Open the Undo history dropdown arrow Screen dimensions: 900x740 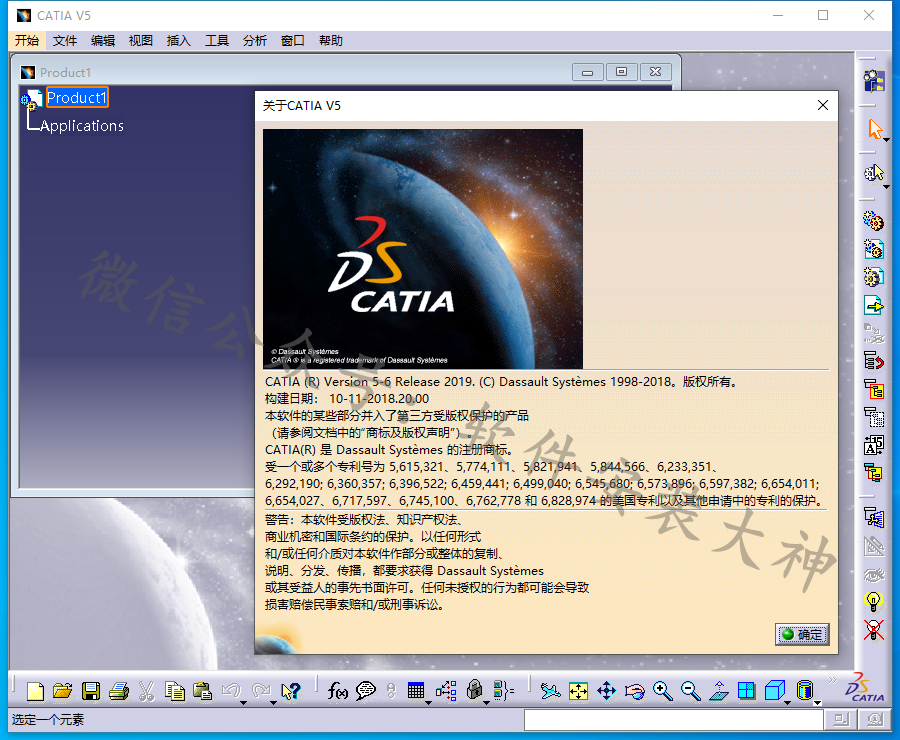click(x=243, y=703)
